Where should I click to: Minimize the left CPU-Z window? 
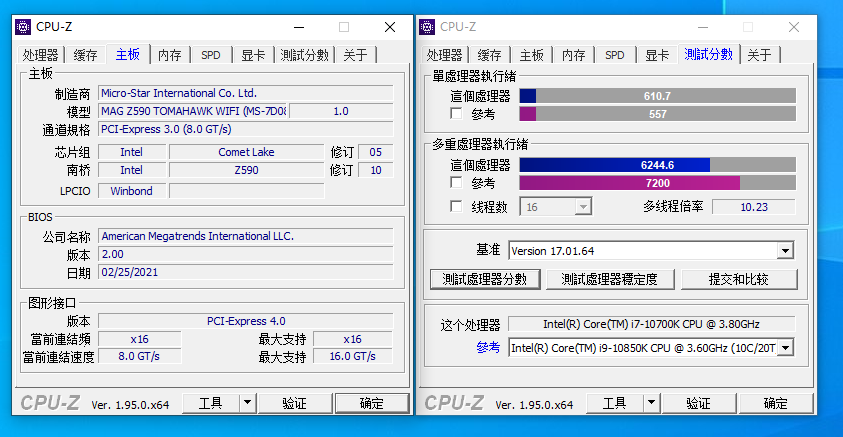299,27
